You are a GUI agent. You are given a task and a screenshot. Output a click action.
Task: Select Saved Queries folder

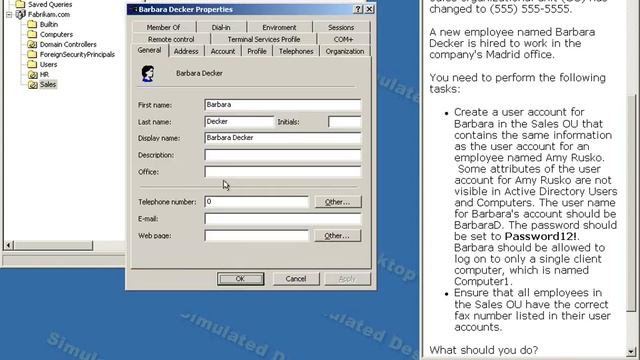click(x=50, y=4)
